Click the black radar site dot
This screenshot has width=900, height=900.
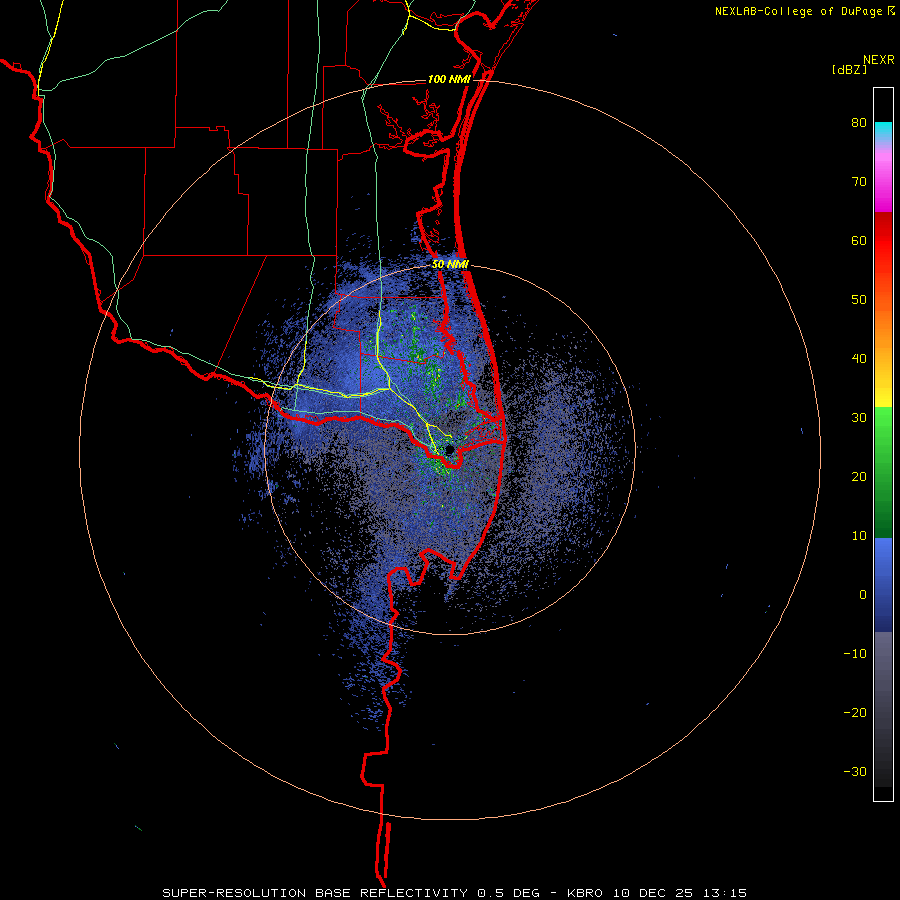(449, 449)
